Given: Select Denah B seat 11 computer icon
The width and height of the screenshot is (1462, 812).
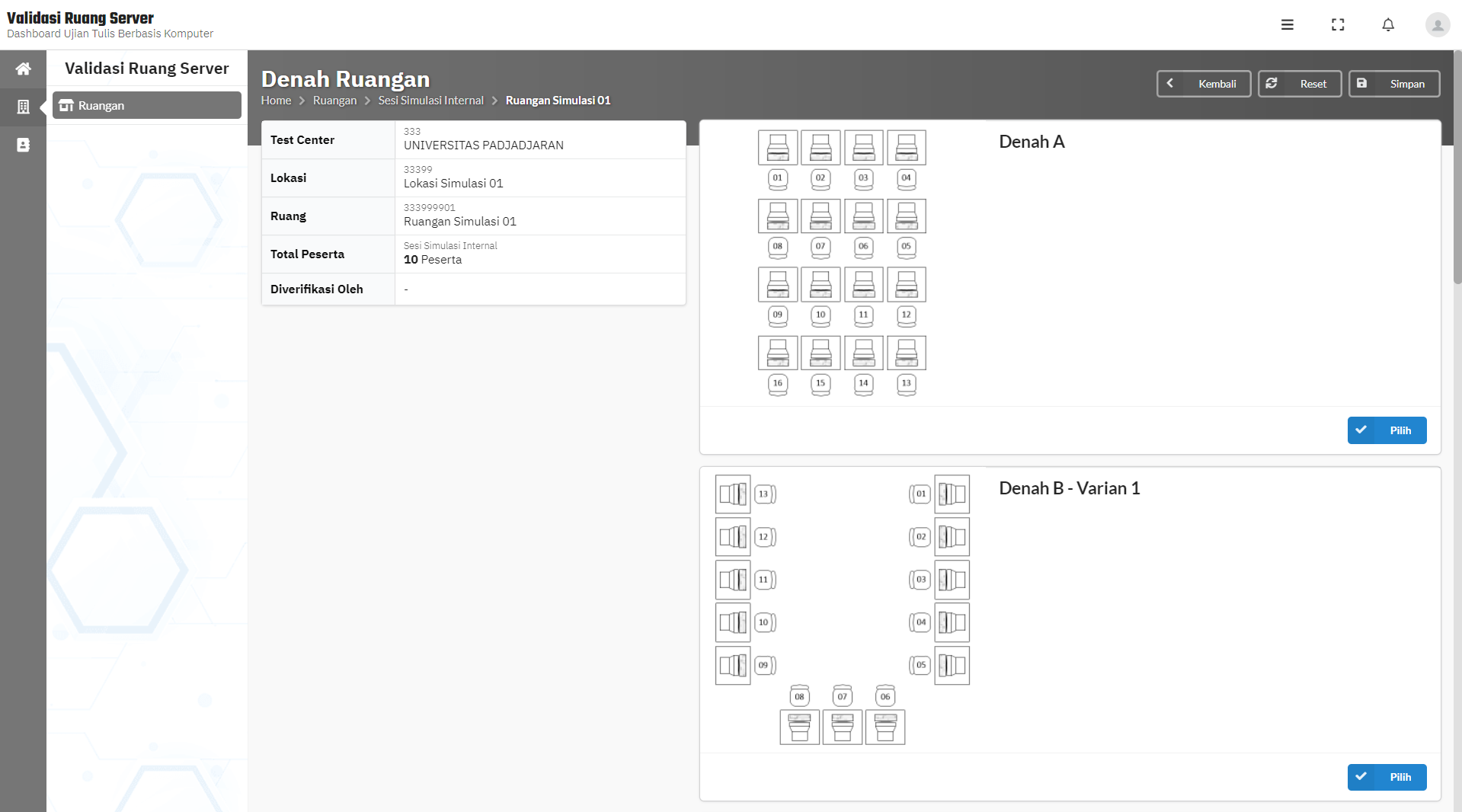Looking at the screenshot, I should [x=733, y=580].
